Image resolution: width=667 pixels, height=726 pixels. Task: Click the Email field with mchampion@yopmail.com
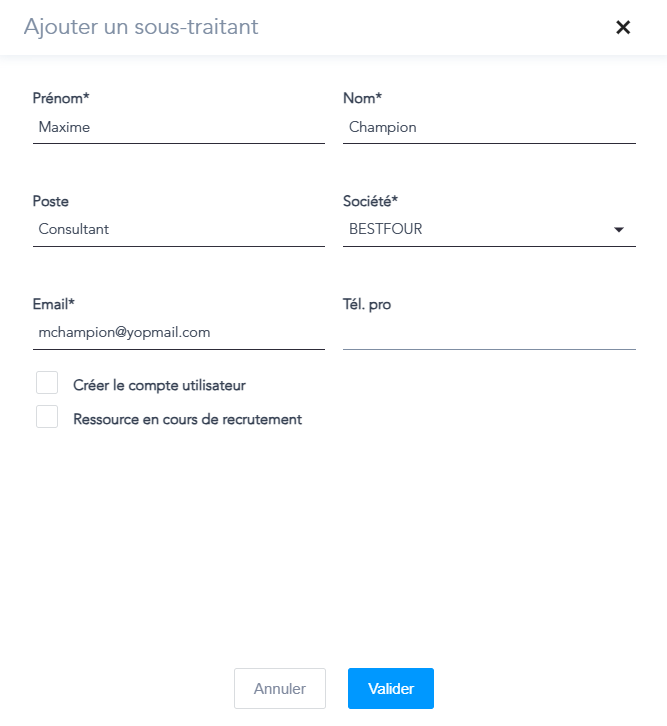(178, 333)
